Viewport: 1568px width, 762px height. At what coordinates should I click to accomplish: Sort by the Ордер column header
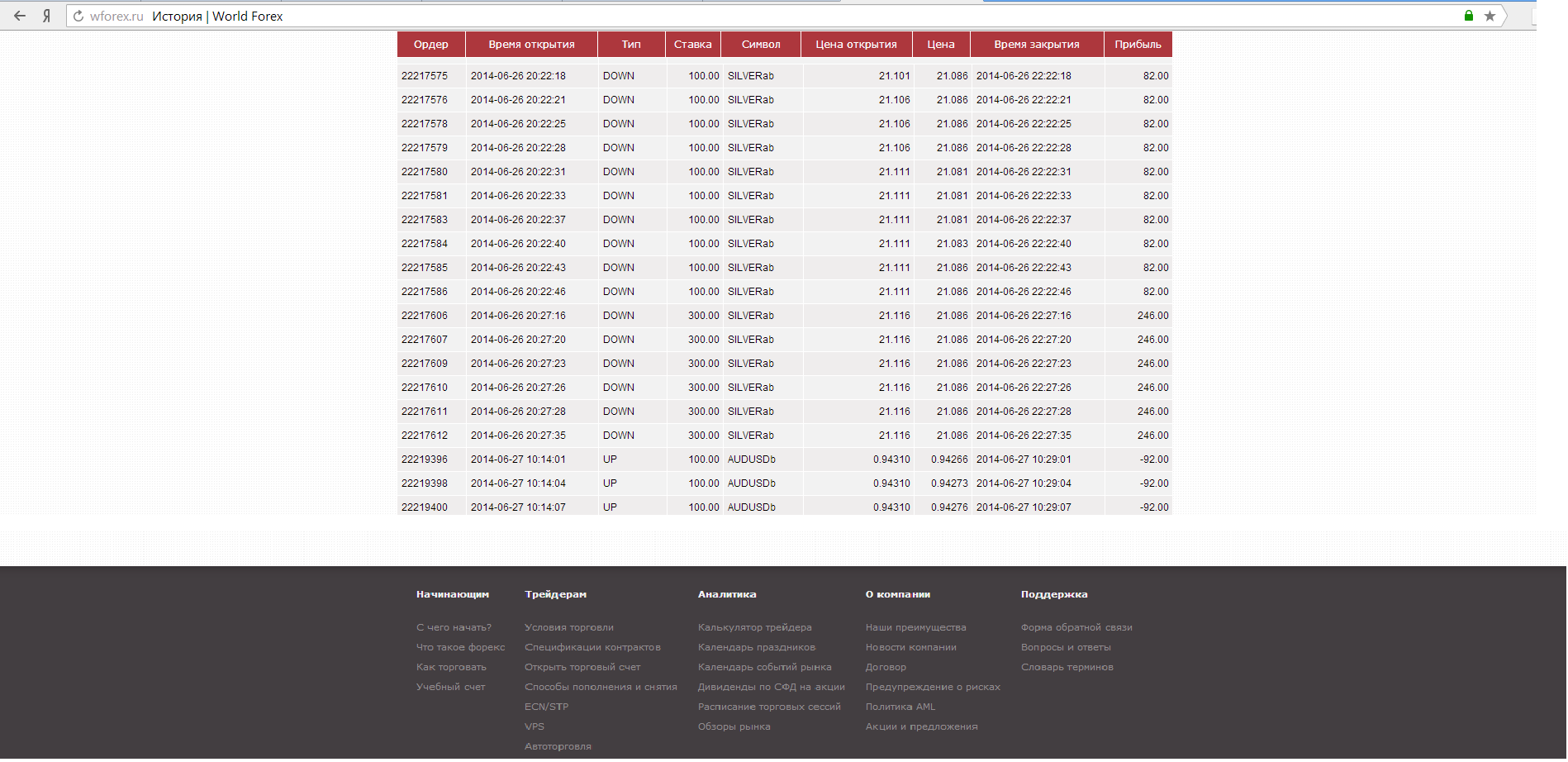click(430, 45)
